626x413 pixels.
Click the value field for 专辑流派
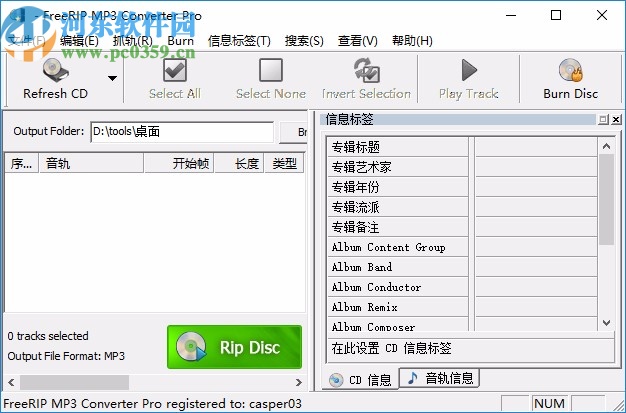tap(536, 207)
